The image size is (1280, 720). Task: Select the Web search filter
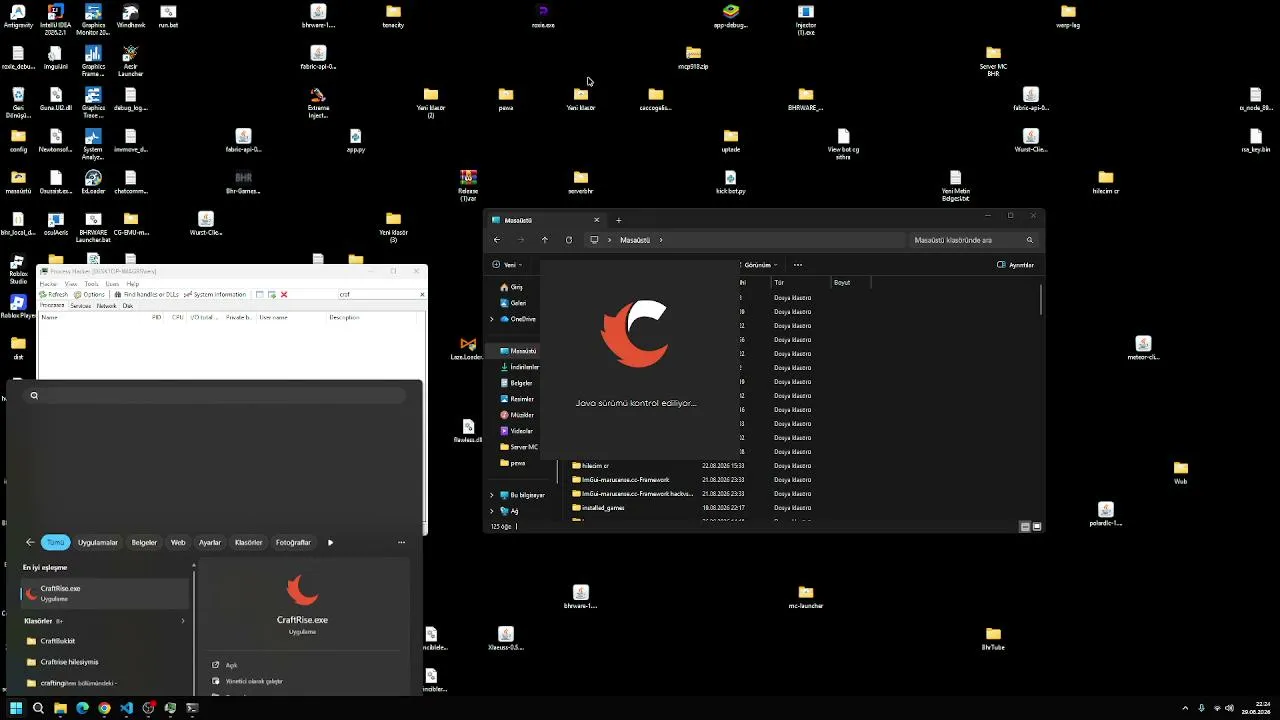point(178,542)
